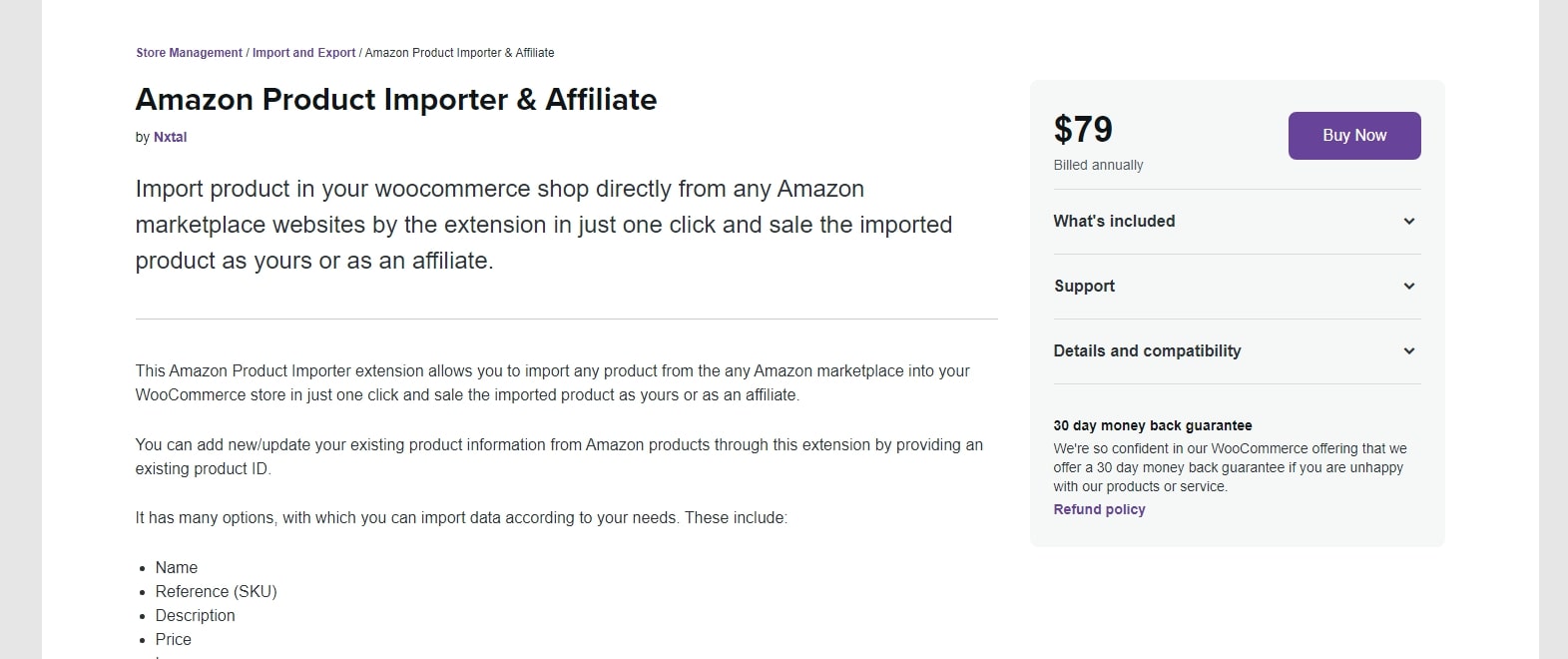Go to Store Management breadcrumb
The image size is (1568, 659).
click(x=189, y=53)
